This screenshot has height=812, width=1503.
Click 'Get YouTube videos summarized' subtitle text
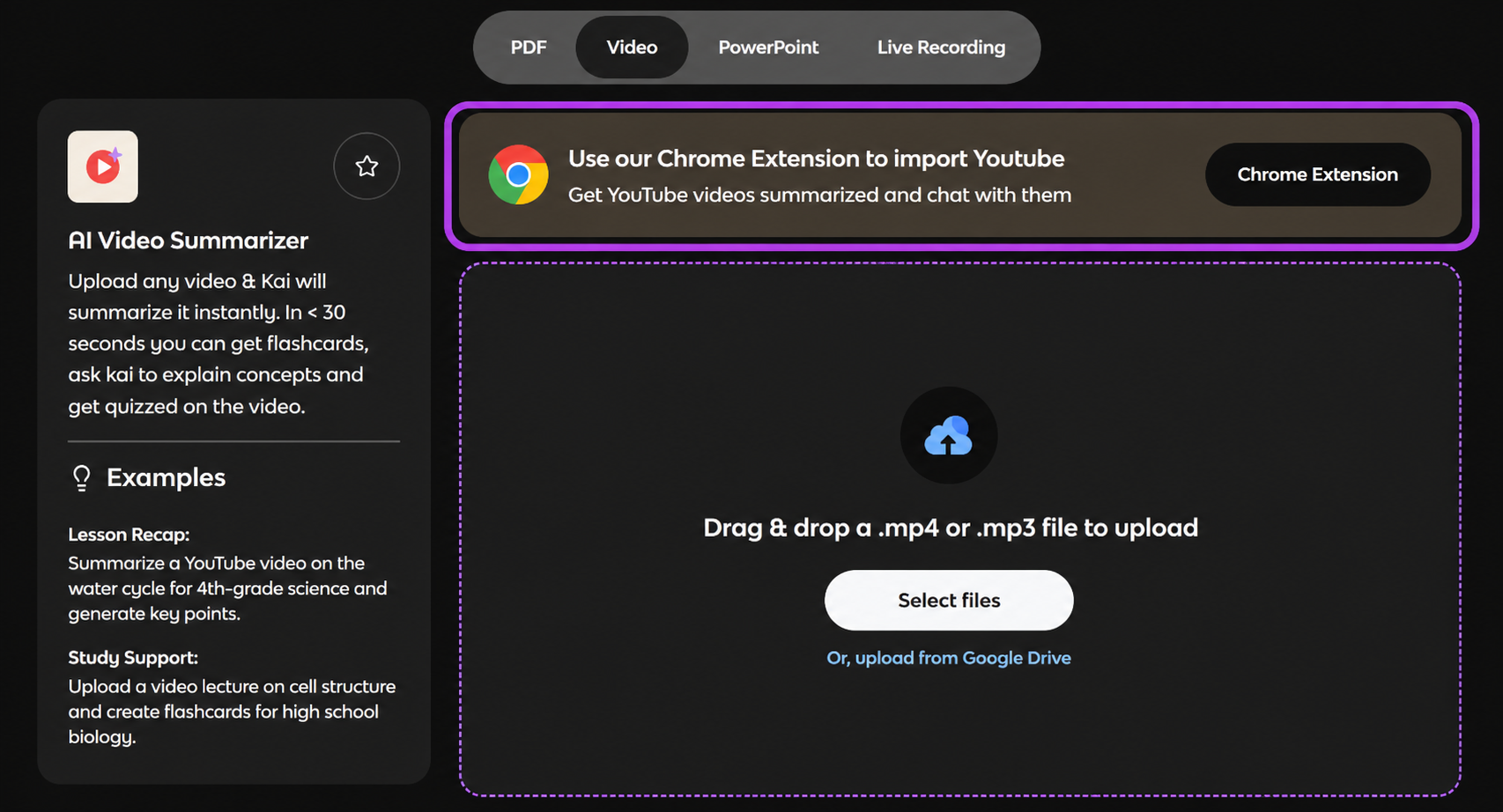click(819, 195)
